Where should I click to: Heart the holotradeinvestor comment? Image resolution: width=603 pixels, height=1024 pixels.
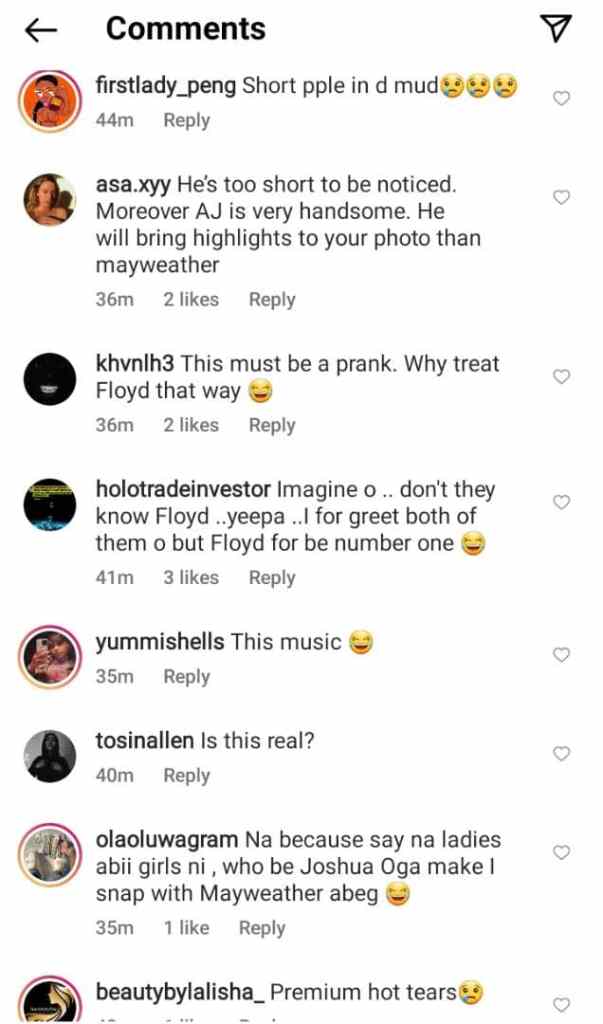[x=561, y=502]
